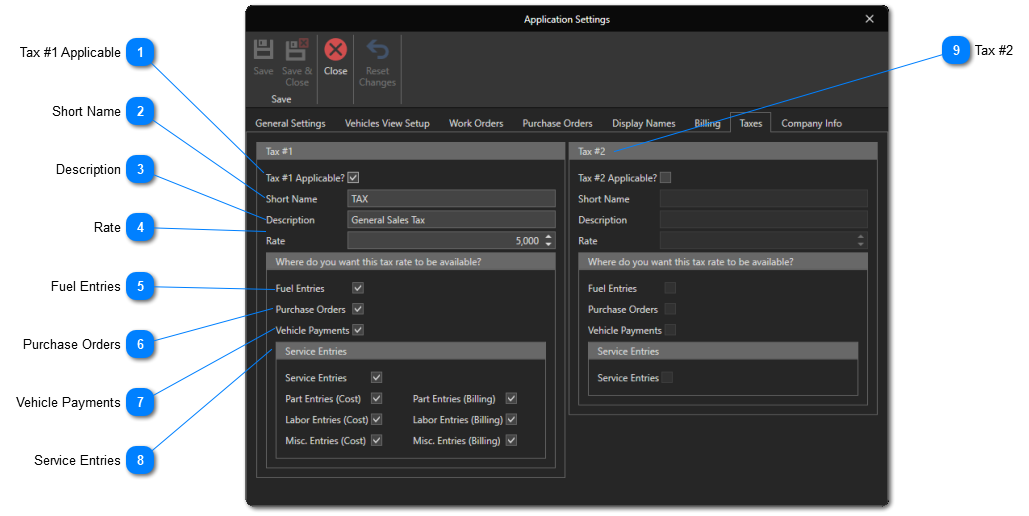Click the blue callout marker number 9

956,51
